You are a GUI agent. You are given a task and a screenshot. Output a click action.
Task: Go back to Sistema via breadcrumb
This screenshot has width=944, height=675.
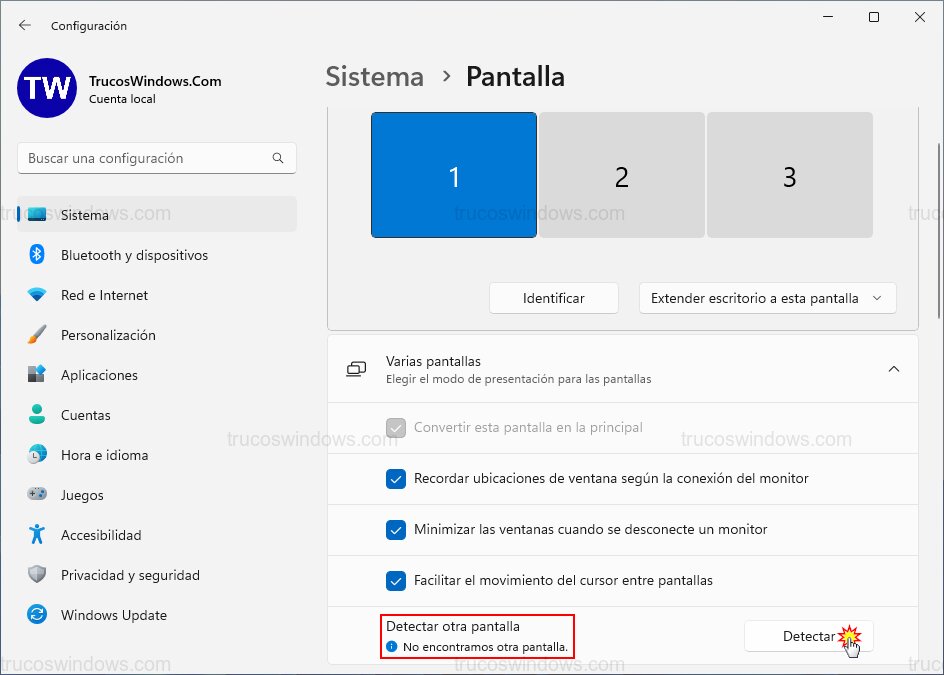[374, 76]
